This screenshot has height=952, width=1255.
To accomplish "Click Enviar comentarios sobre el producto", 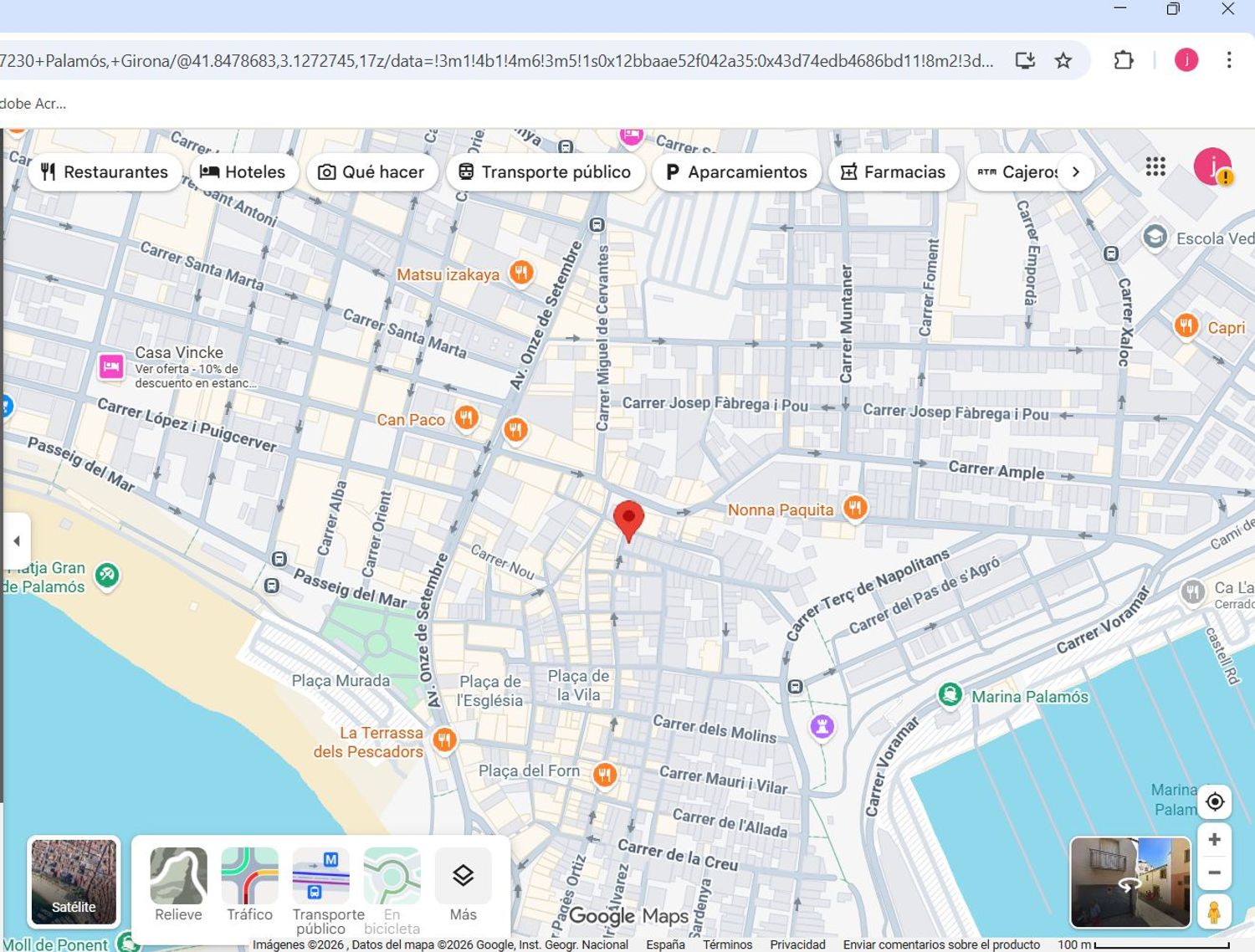I will 941,944.
